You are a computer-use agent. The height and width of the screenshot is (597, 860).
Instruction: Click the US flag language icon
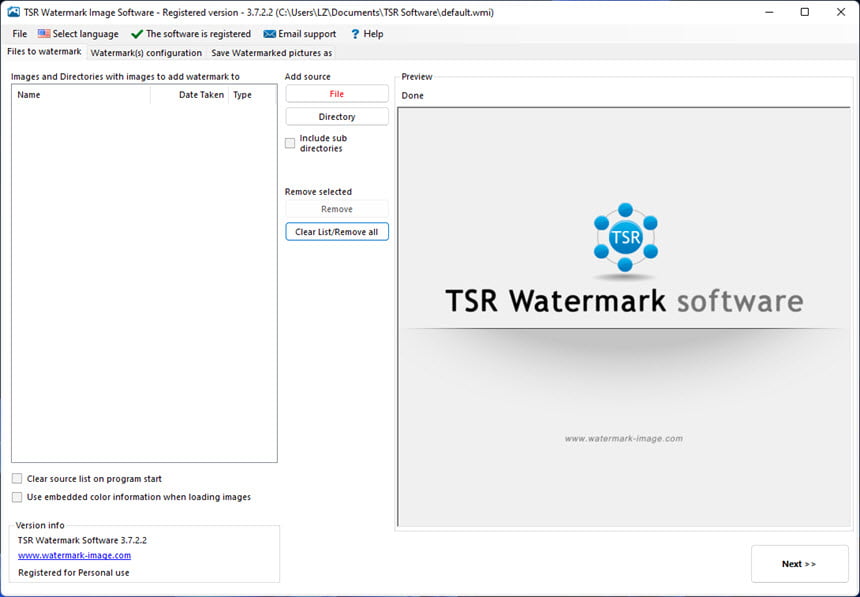point(44,34)
